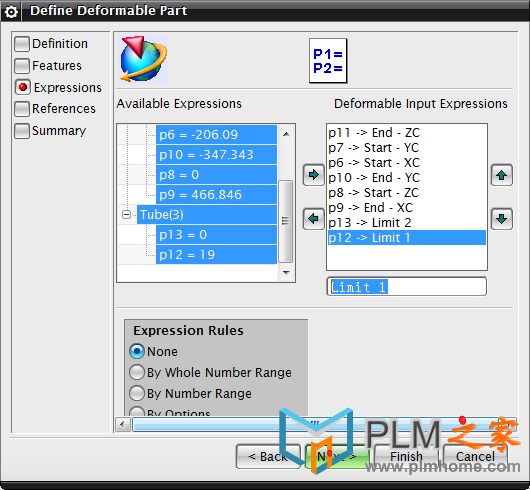Click the available expressions vertical scrollbar thumb
Viewport: 530px width, 490px height.
coord(286,221)
